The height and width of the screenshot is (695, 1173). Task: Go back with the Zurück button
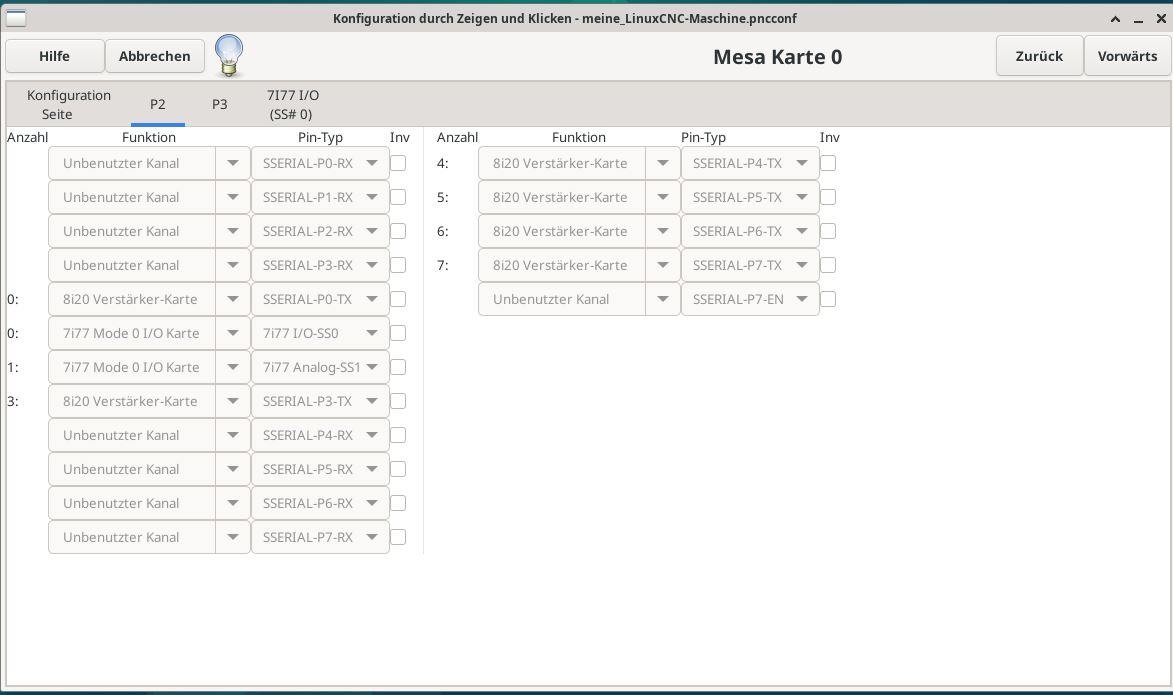pos(1039,56)
